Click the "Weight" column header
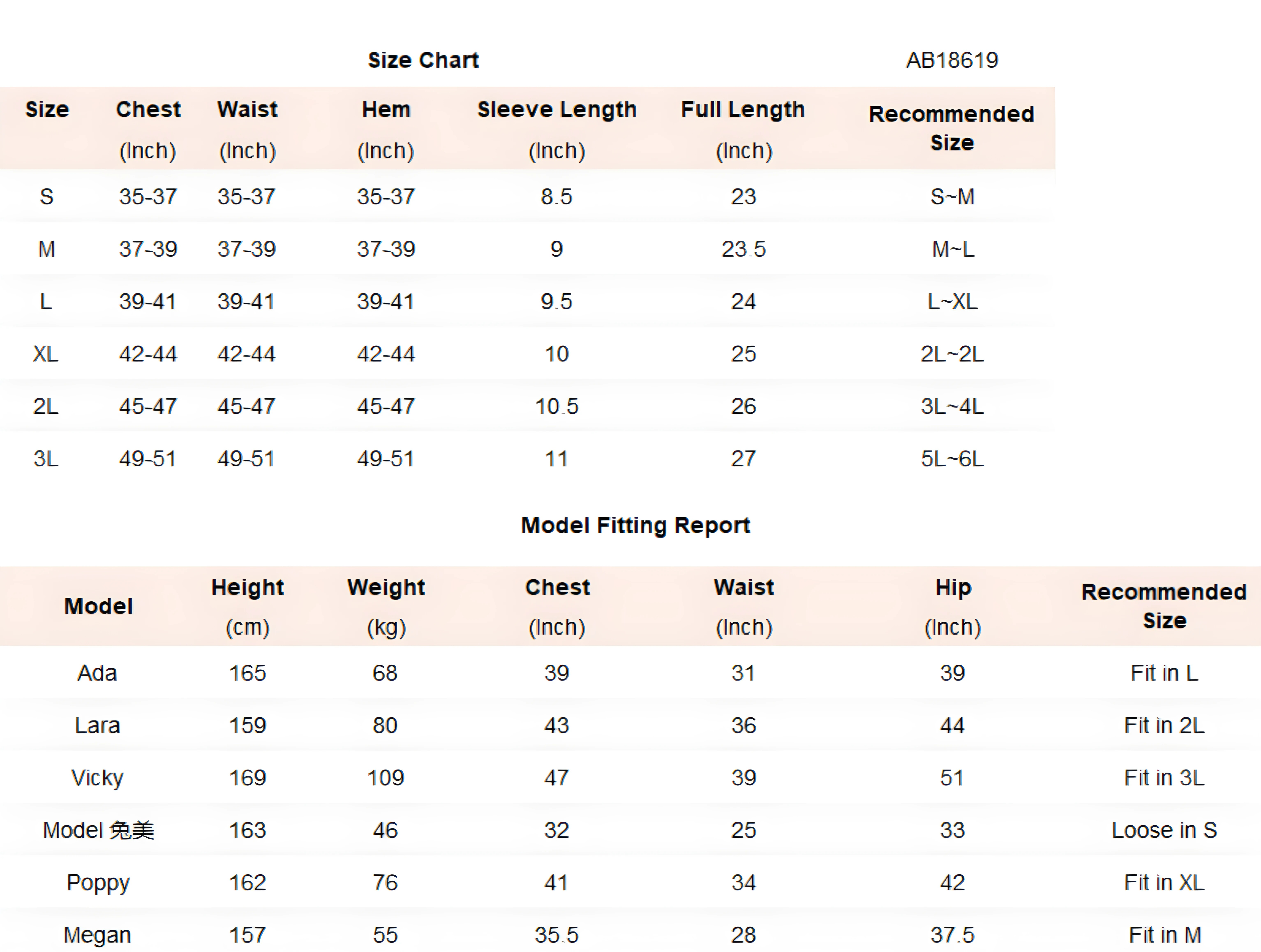This screenshot has width=1261, height=952. pos(386,587)
